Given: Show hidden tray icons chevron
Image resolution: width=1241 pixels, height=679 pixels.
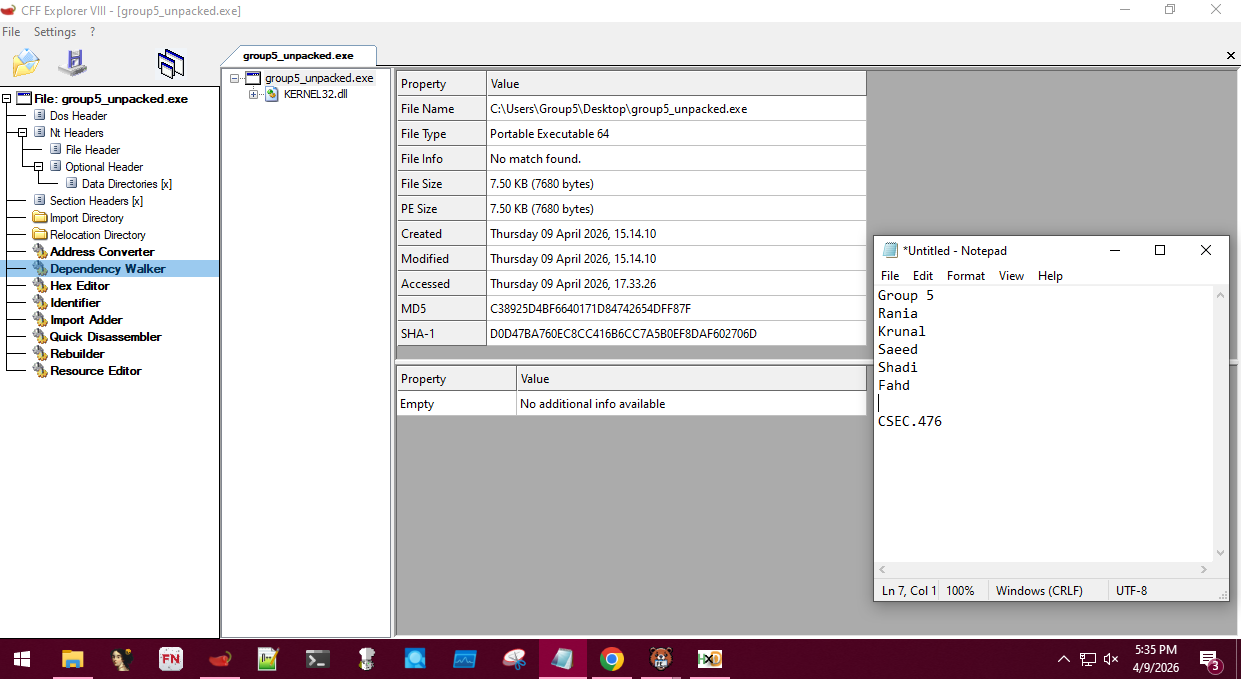Looking at the screenshot, I should tap(1064, 659).
